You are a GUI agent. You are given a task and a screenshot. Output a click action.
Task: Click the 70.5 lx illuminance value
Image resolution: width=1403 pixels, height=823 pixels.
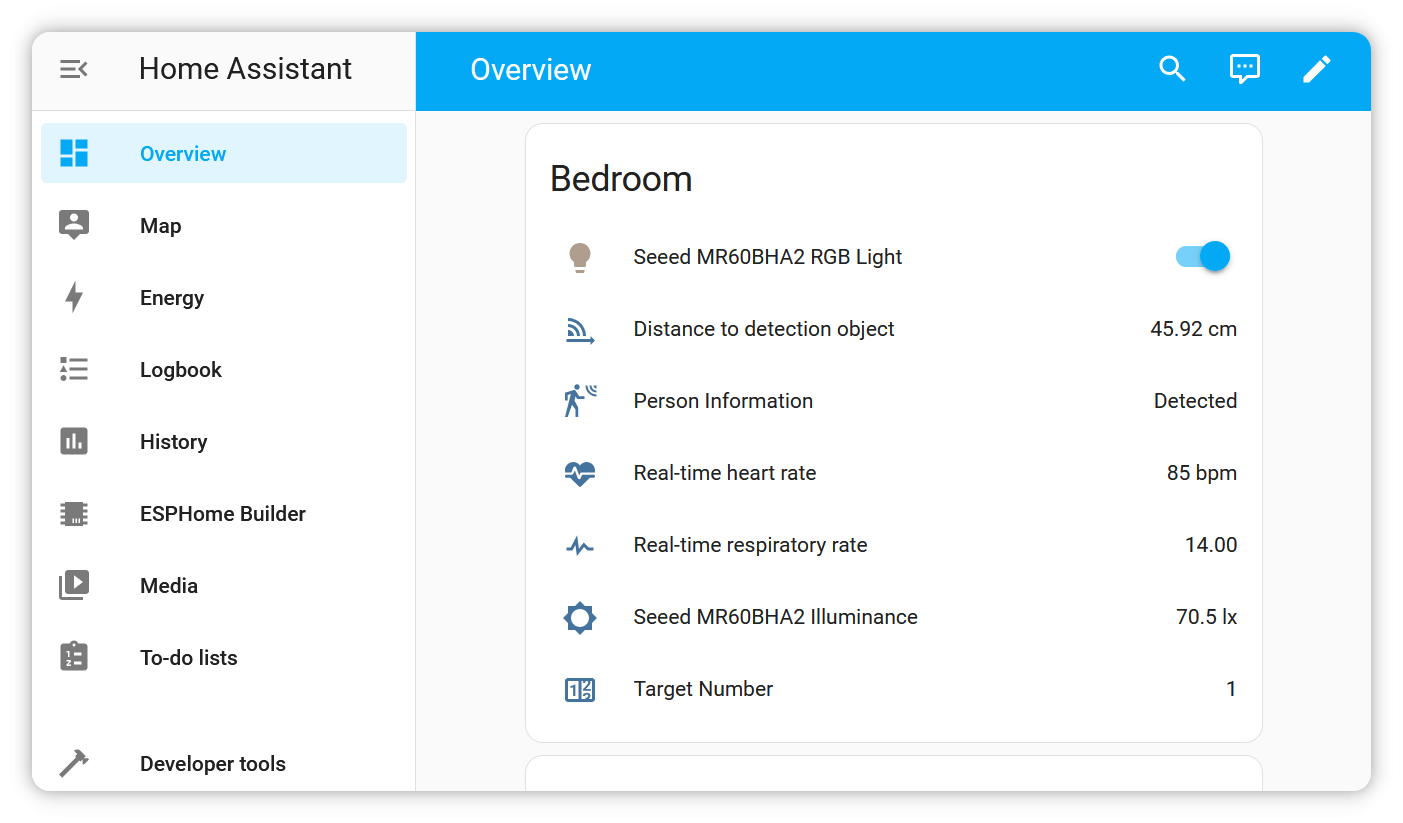tap(1206, 617)
